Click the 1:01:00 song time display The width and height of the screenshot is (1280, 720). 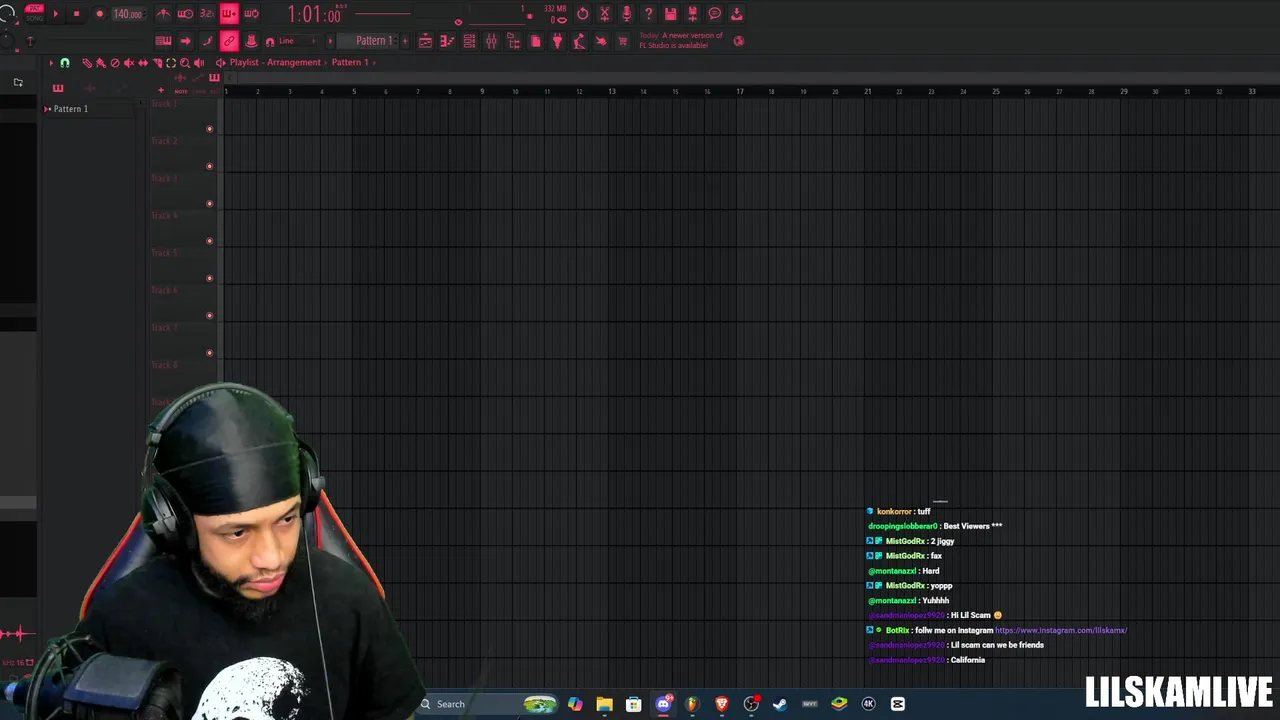click(315, 14)
